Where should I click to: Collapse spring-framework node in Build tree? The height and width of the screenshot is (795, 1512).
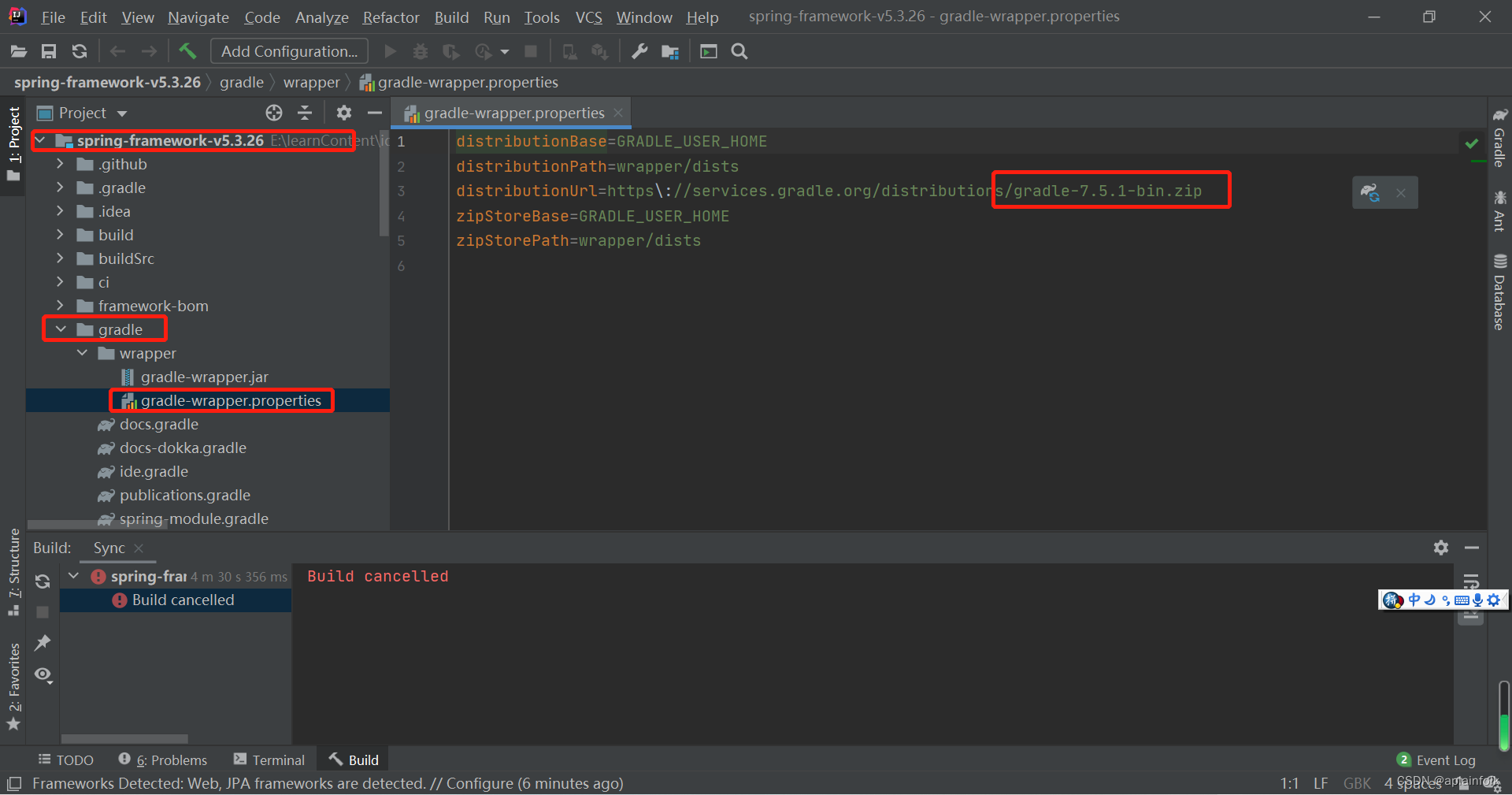pos(74,576)
